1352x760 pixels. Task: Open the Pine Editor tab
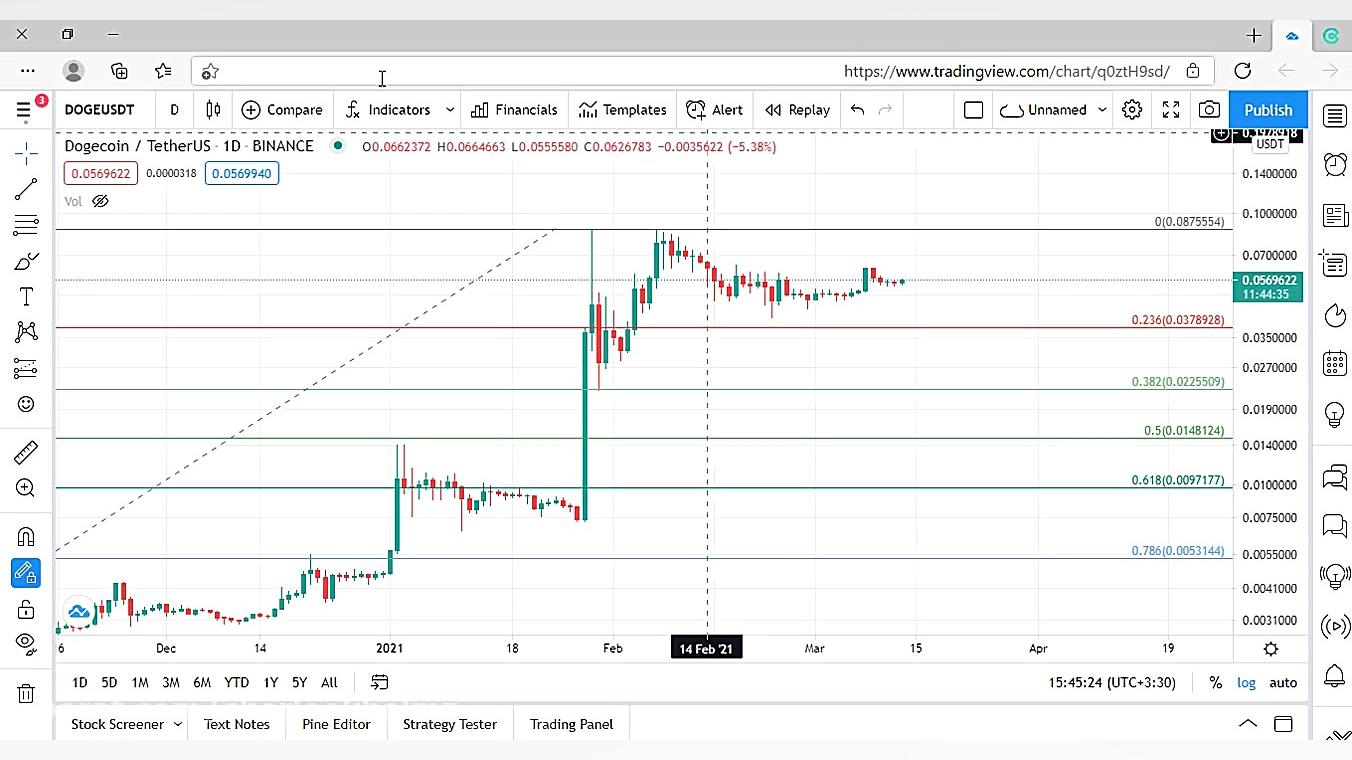point(336,724)
